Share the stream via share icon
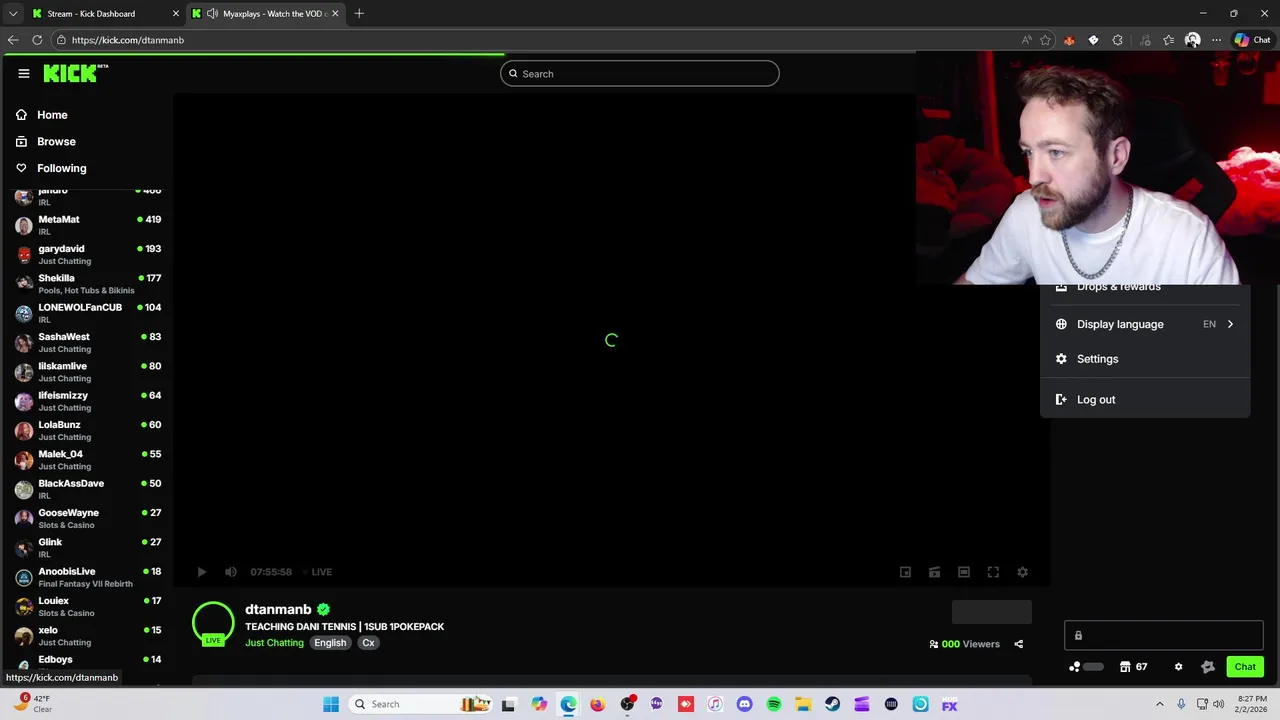The image size is (1280, 720). pos(1018,644)
